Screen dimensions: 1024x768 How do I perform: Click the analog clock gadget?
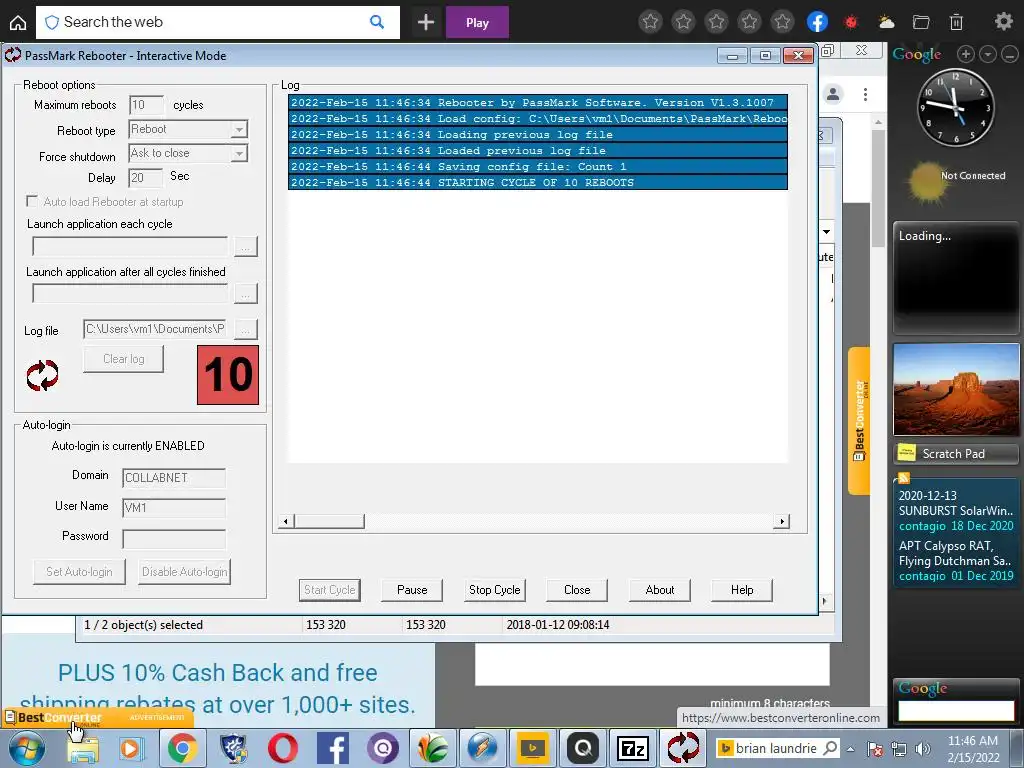955,107
